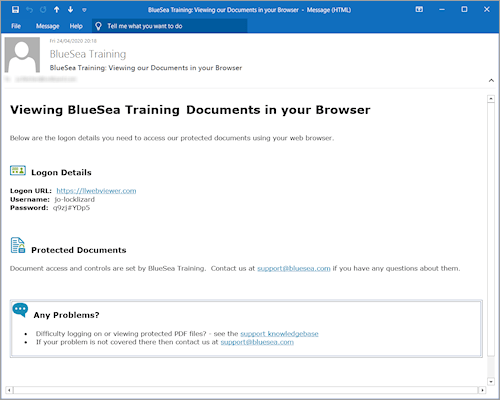
Task: Open the File menu
Action: pyautogui.click(x=16, y=26)
